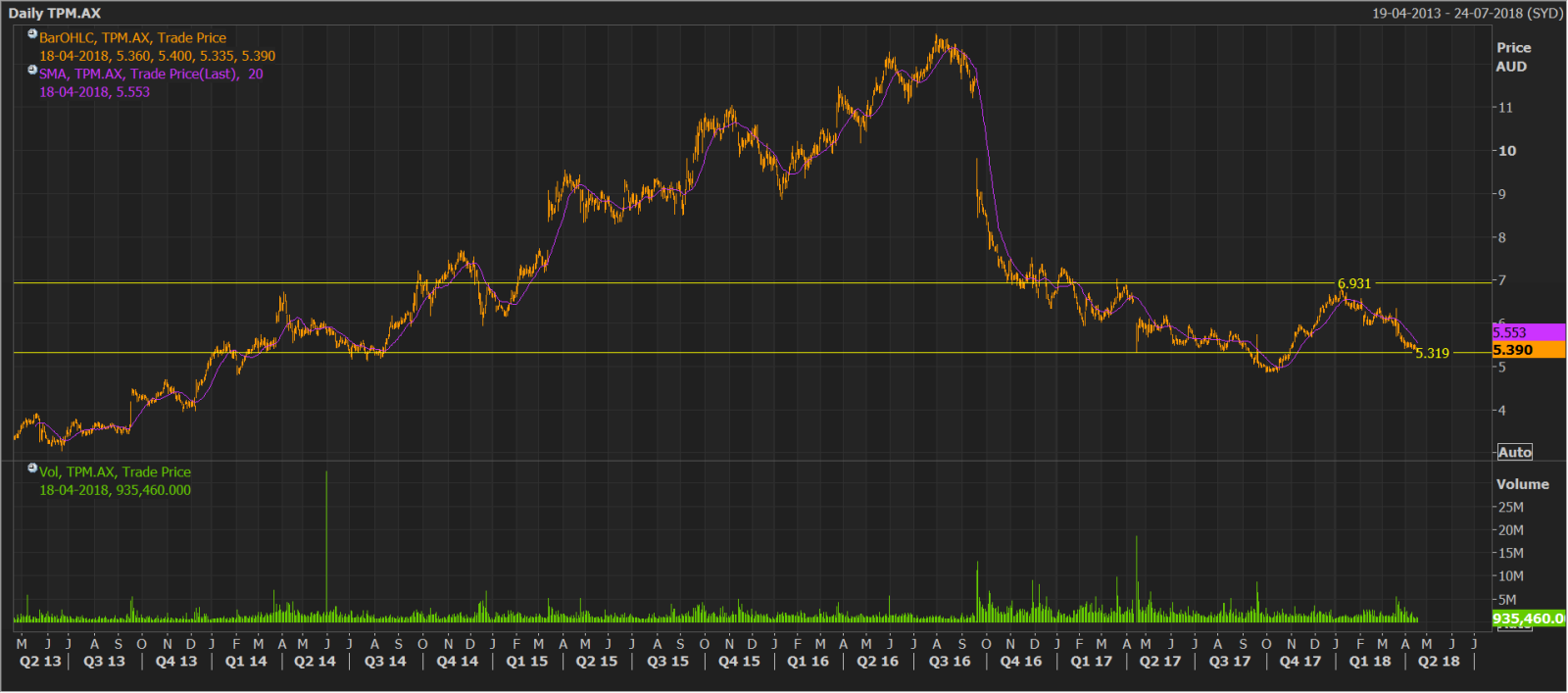Click the 6.931 horizontal line label

[x=1354, y=283]
